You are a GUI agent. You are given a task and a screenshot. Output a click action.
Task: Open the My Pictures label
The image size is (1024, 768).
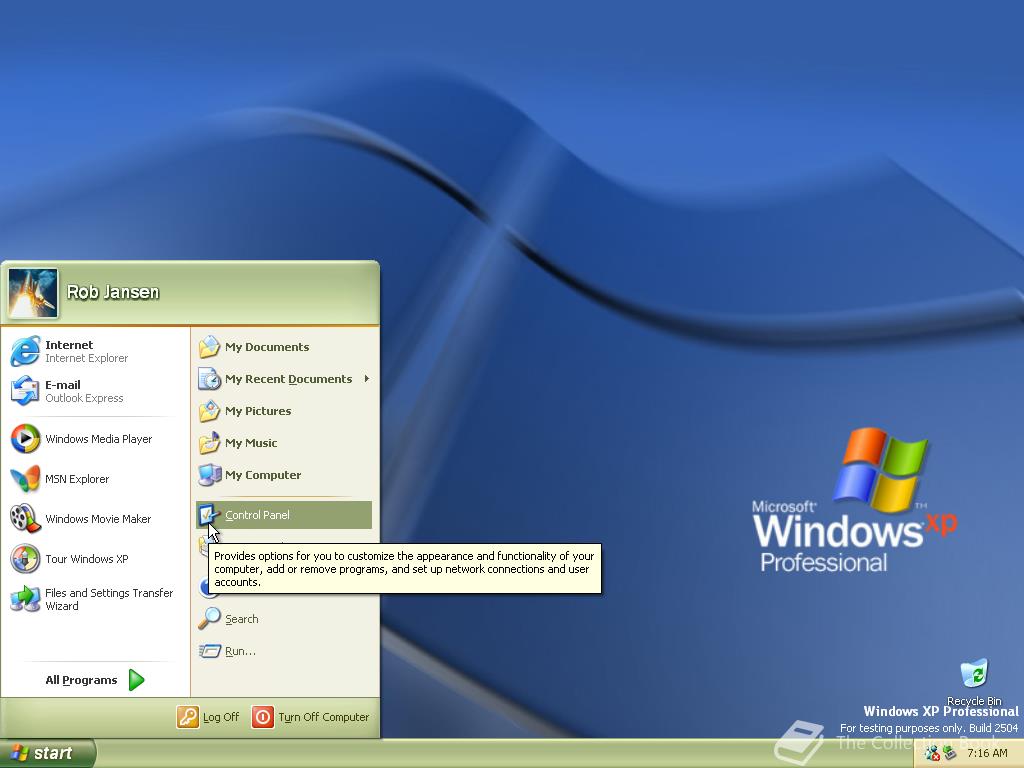[258, 411]
